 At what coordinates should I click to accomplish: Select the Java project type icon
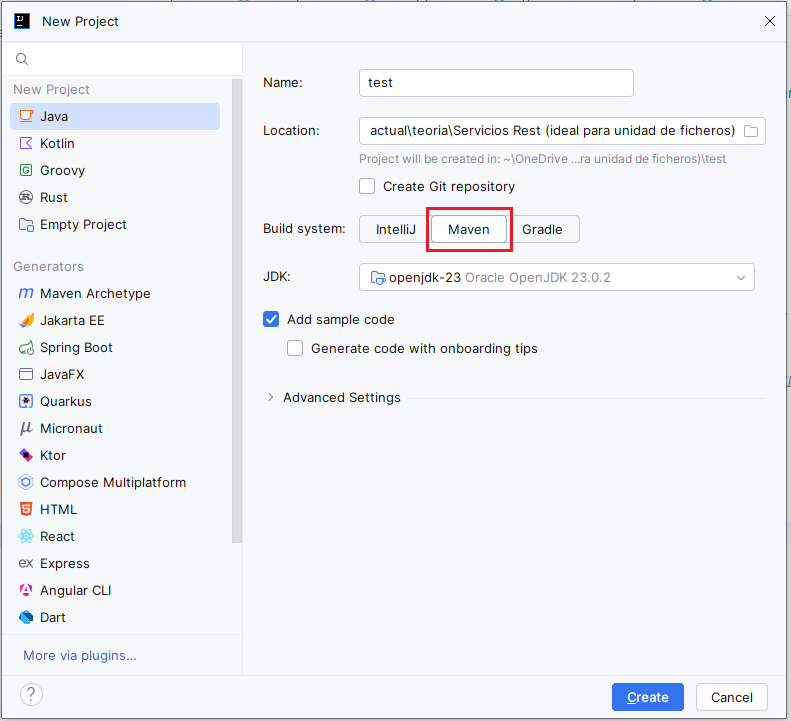(x=26, y=117)
